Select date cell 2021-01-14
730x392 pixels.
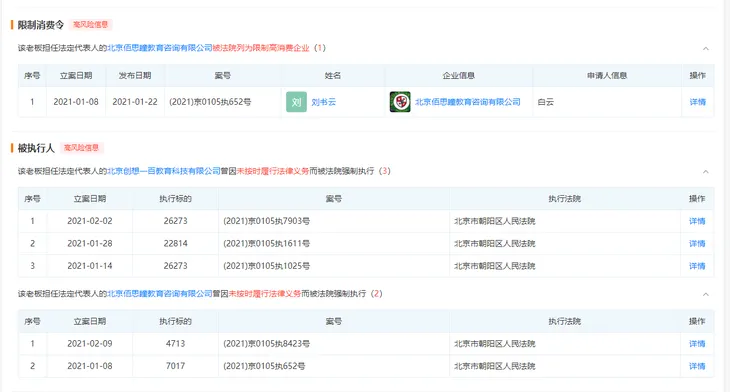[90, 266]
